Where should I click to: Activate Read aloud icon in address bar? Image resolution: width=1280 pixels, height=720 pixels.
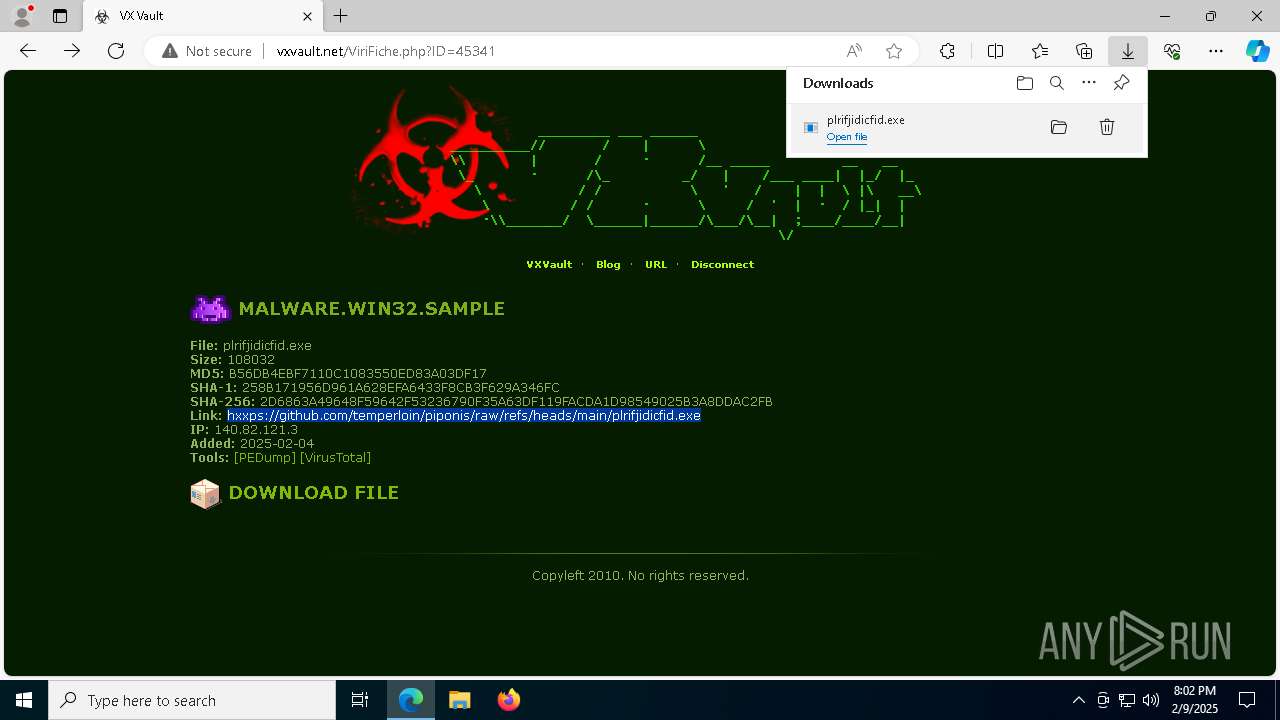point(854,51)
